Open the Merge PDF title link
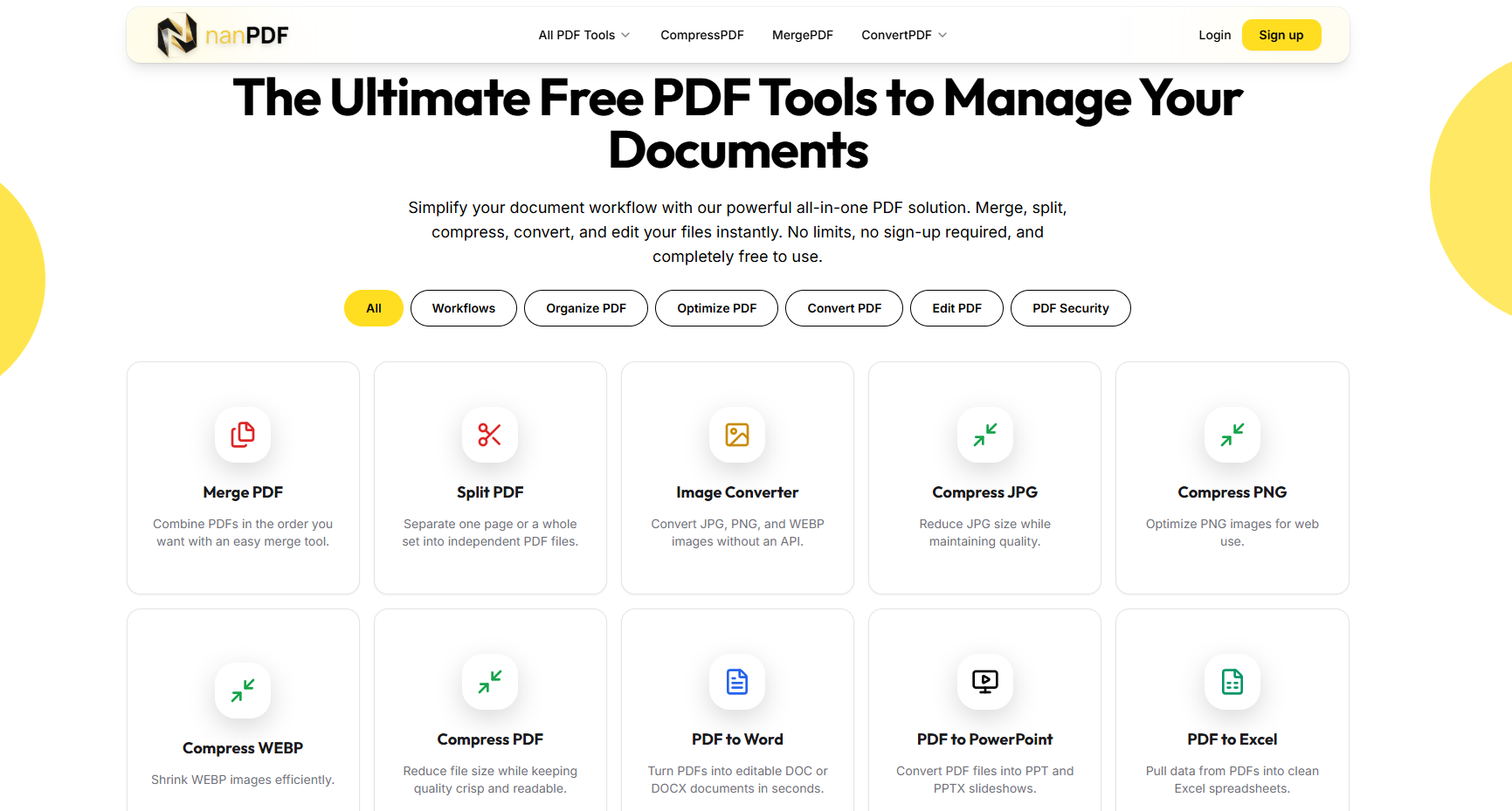Viewport: 1512px width, 811px height. (243, 492)
